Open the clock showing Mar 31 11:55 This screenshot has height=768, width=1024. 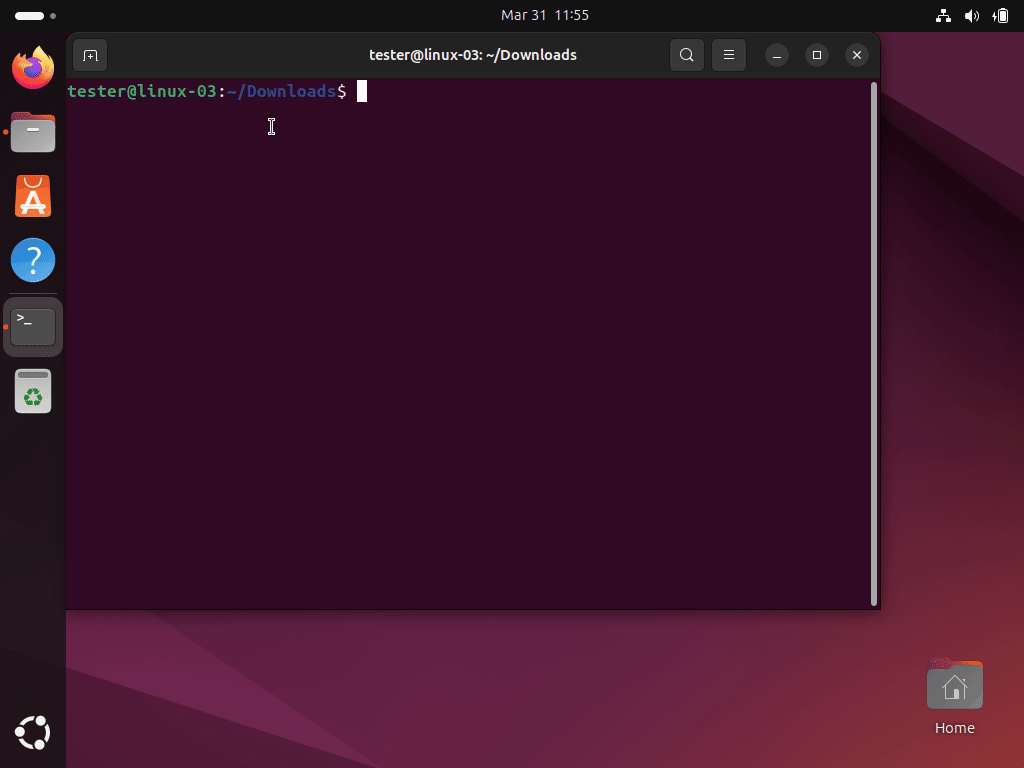click(544, 16)
